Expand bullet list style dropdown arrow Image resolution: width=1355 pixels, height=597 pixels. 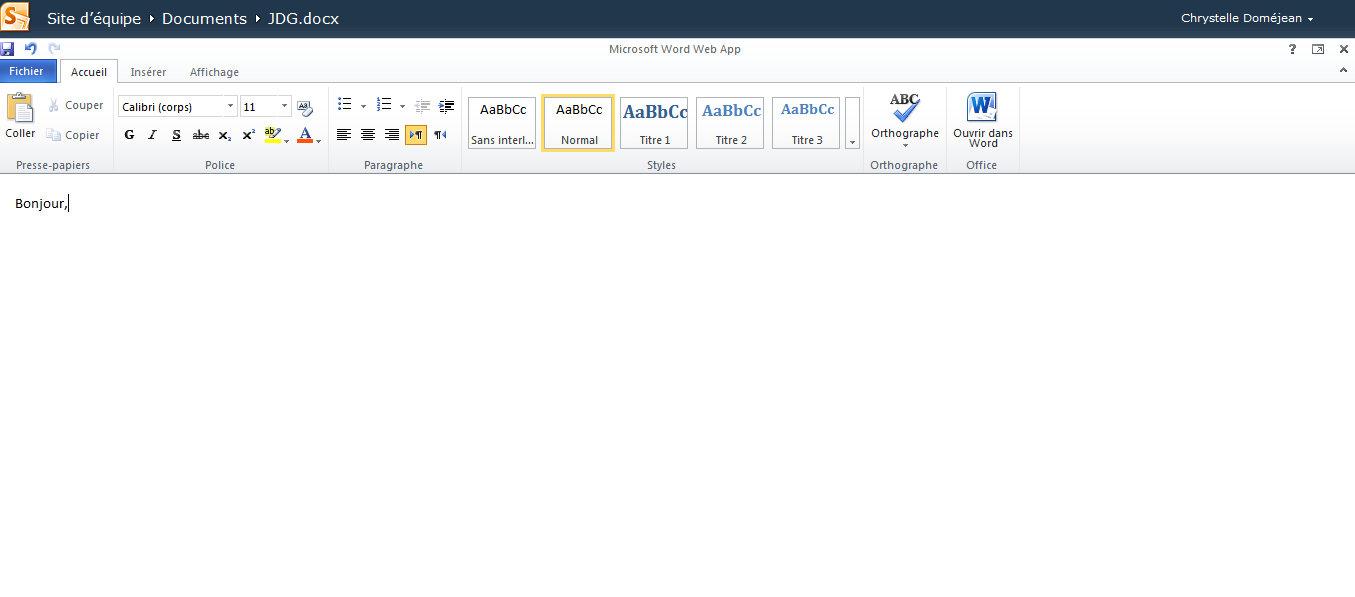[x=363, y=106]
